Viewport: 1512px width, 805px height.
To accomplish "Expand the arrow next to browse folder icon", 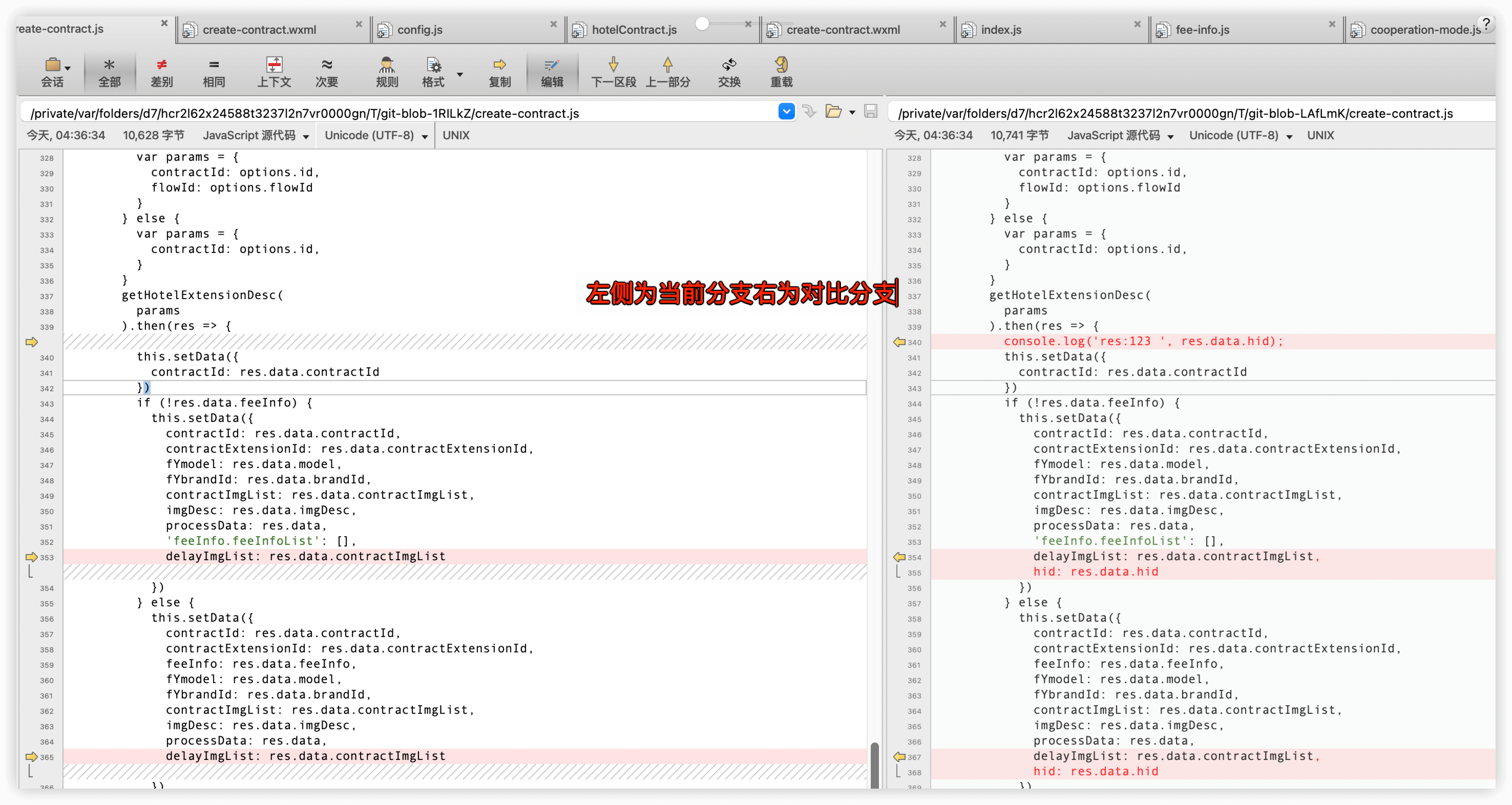I will pyautogui.click(x=852, y=112).
